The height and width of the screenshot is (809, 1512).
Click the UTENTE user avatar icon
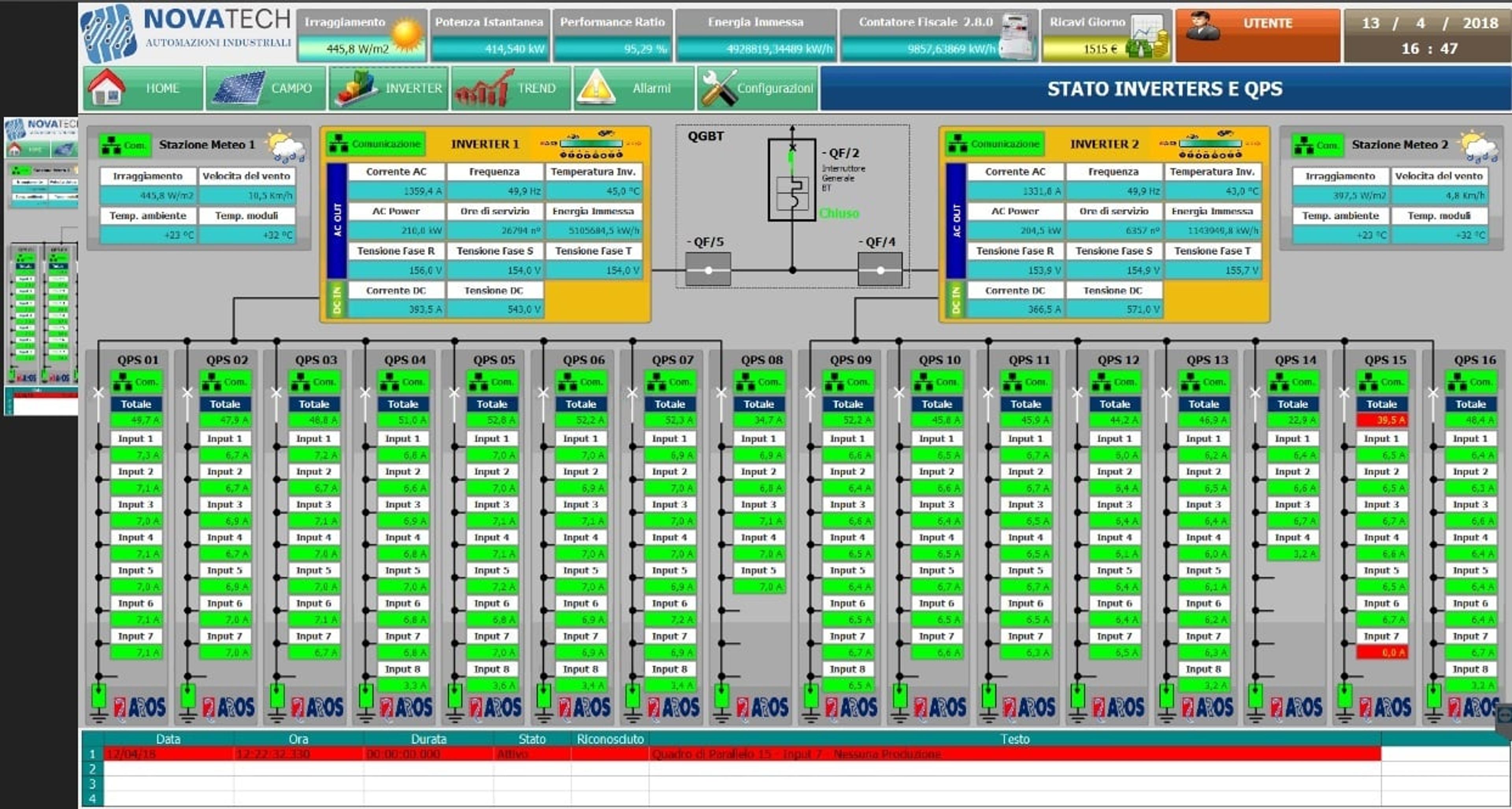point(1203,26)
